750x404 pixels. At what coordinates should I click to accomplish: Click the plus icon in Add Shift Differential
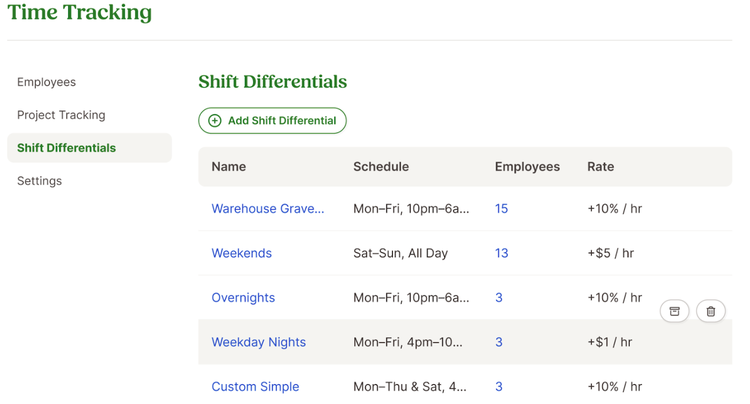click(x=215, y=120)
